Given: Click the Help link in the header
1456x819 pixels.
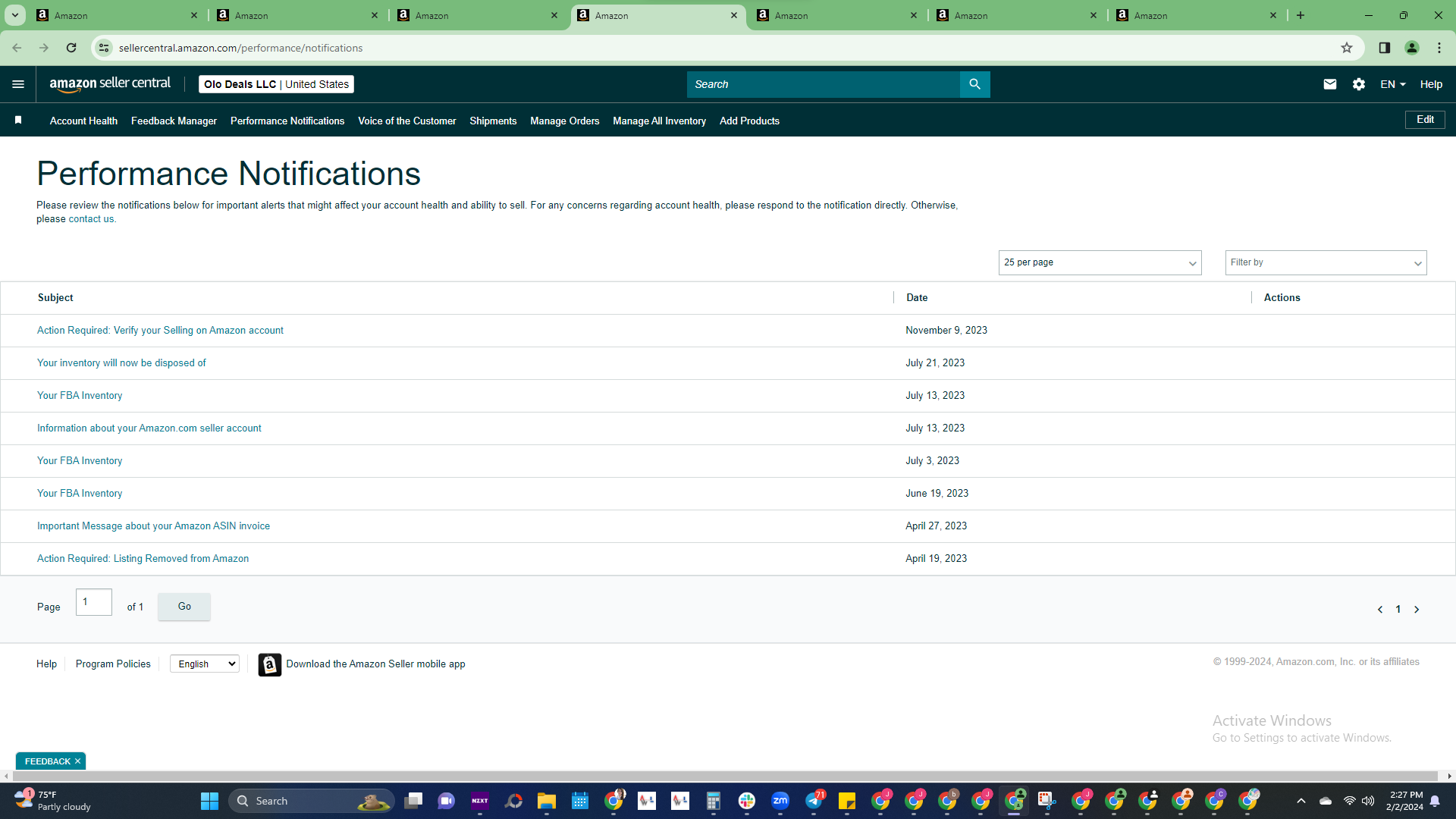Looking at the screenshot, I should tap(1431, 84).
